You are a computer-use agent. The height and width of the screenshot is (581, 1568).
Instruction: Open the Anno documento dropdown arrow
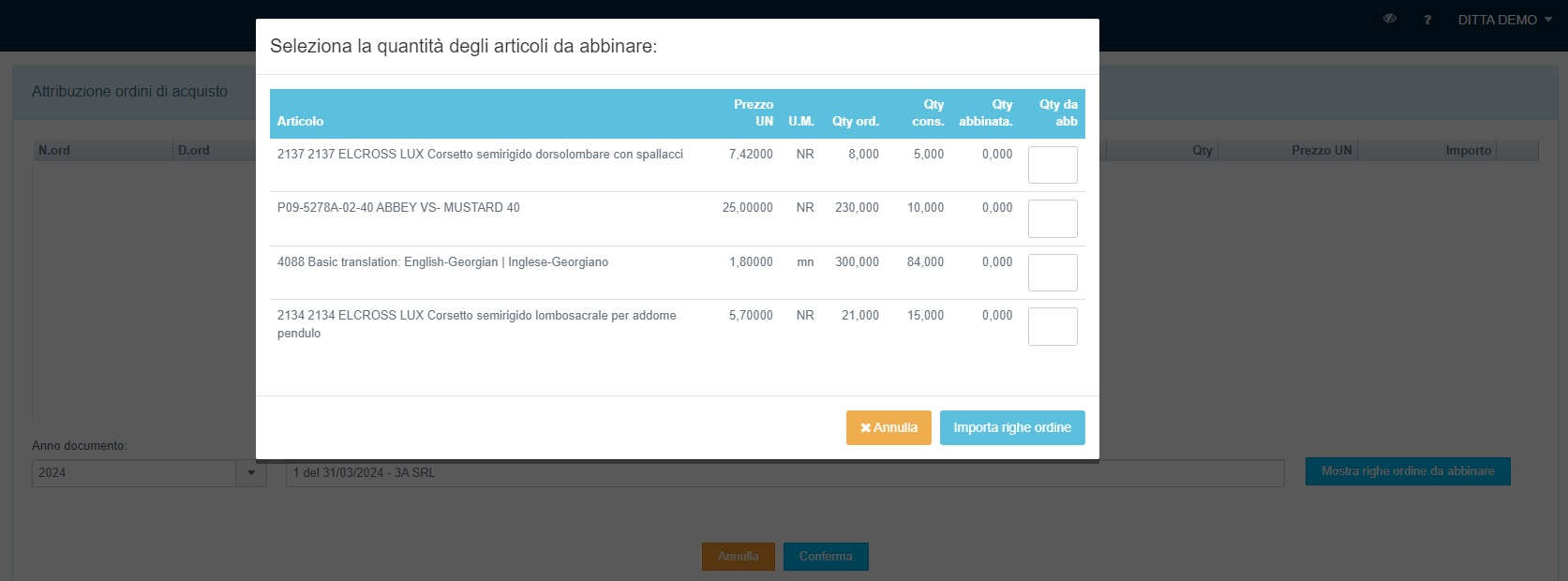(250, 473)
